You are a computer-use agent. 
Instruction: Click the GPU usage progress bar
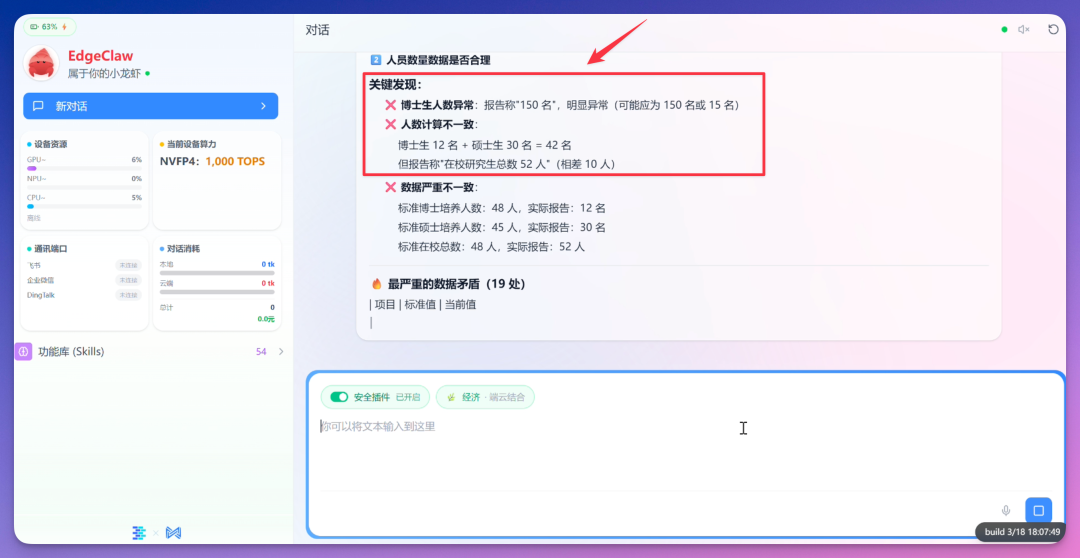pyautogui.click(x=84, y=168)
